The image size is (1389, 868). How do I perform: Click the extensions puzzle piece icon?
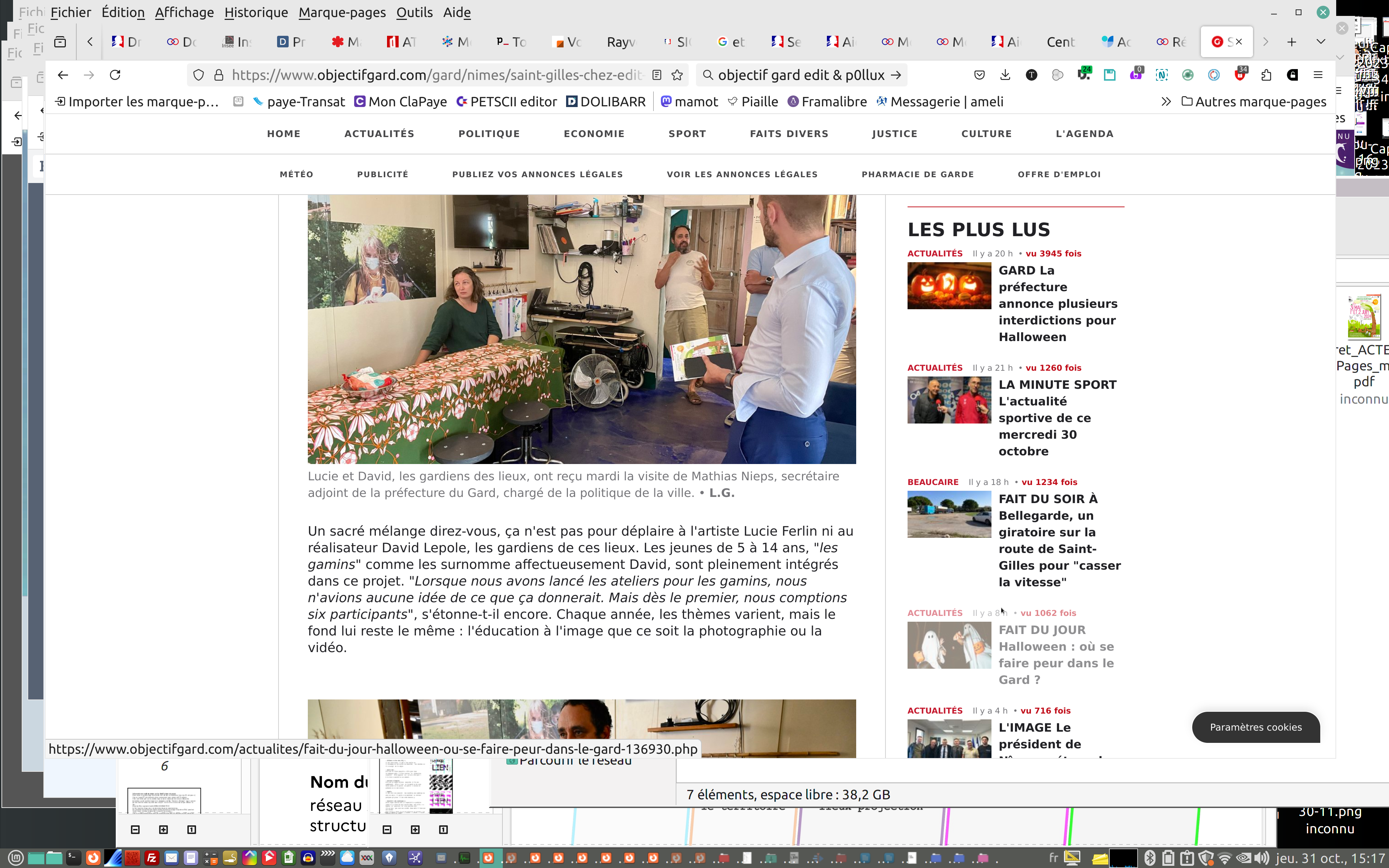(1266, 75)
